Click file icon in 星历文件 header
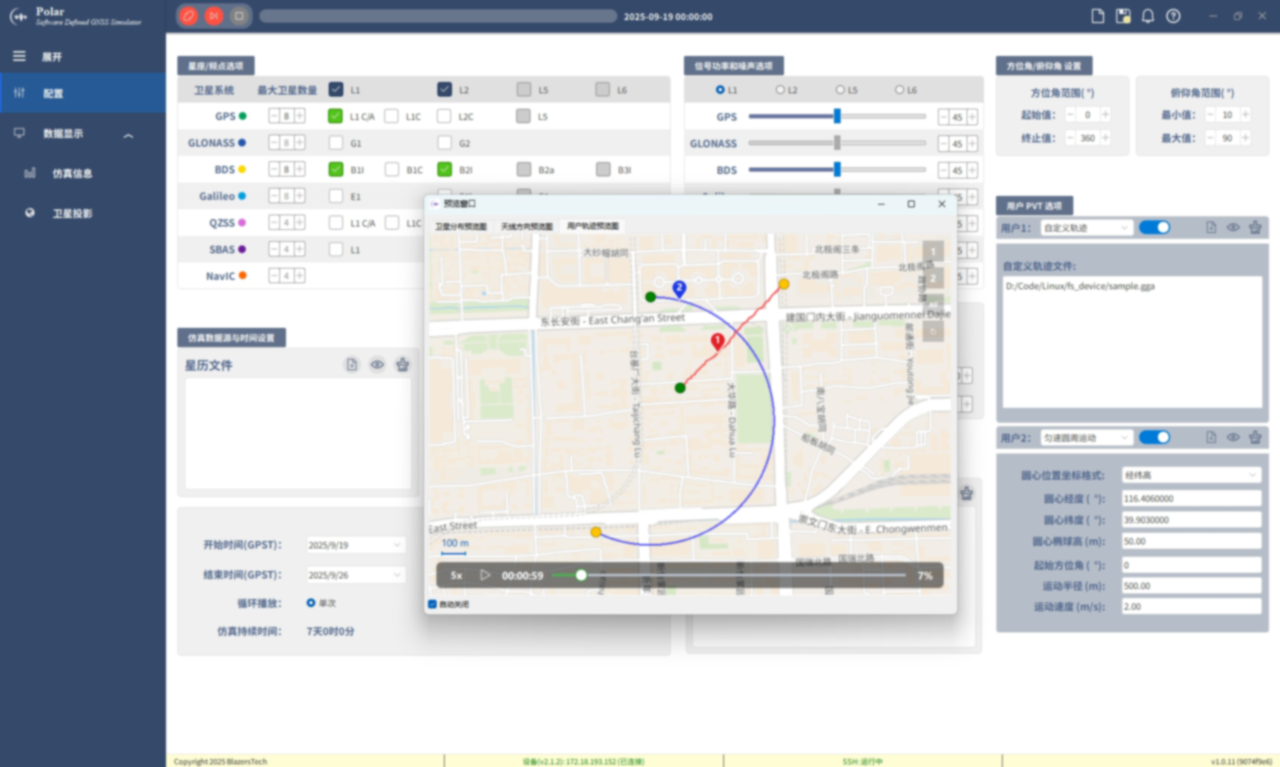1280x767 pixels. (352, 365)
